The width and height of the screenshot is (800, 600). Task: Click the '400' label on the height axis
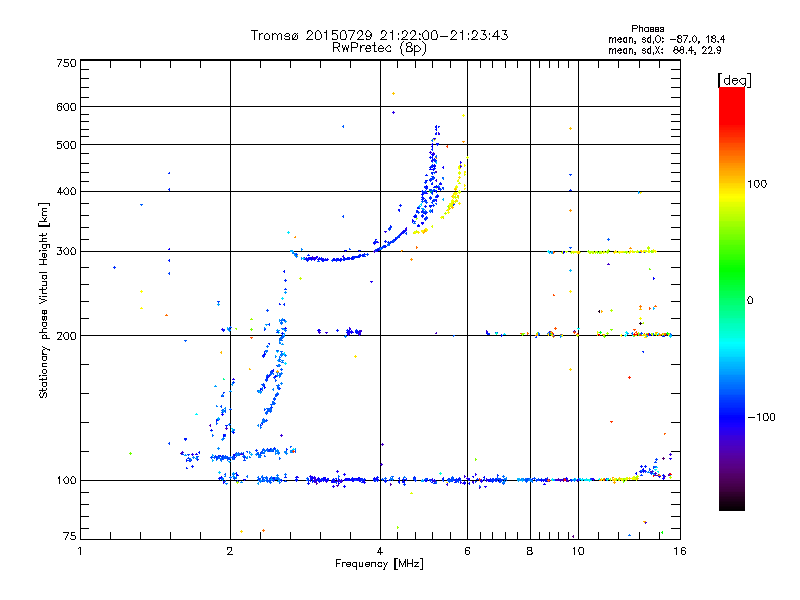coord(67,191)
